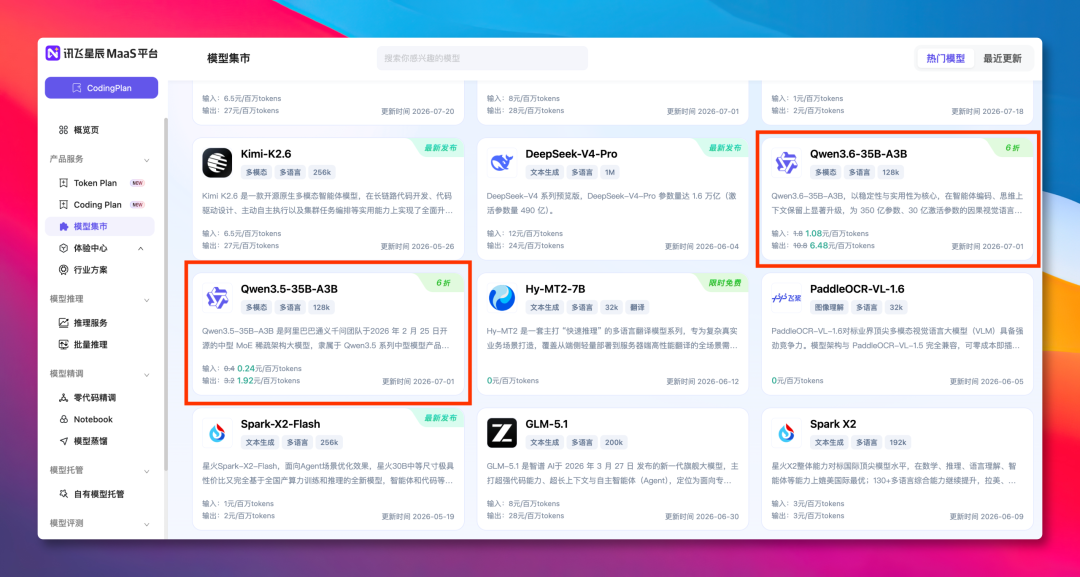Open the 模型蒸馏 icon
Image resolution: width=1080 pixels, height=577 pixels.
coord(63,441)
